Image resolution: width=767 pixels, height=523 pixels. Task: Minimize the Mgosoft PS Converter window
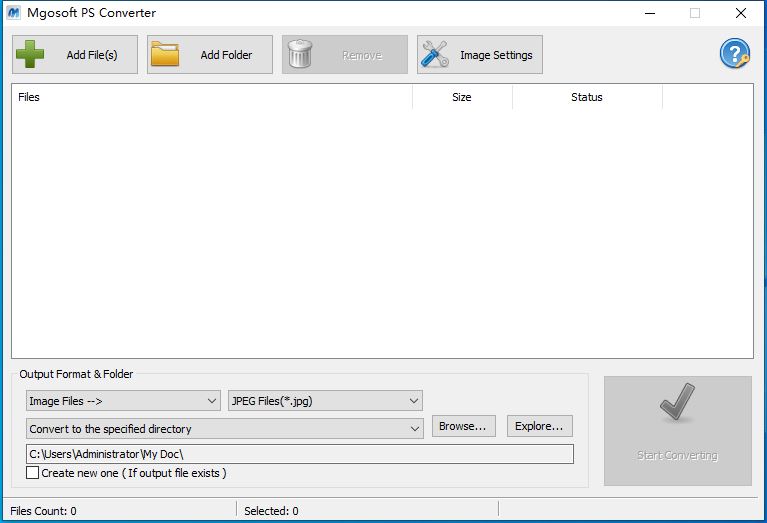tap(650, 13)
